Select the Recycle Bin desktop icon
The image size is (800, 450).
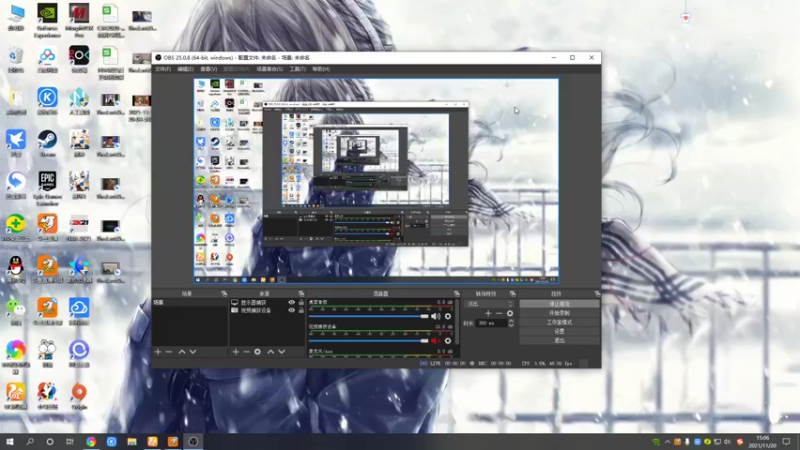click(16, 59)
